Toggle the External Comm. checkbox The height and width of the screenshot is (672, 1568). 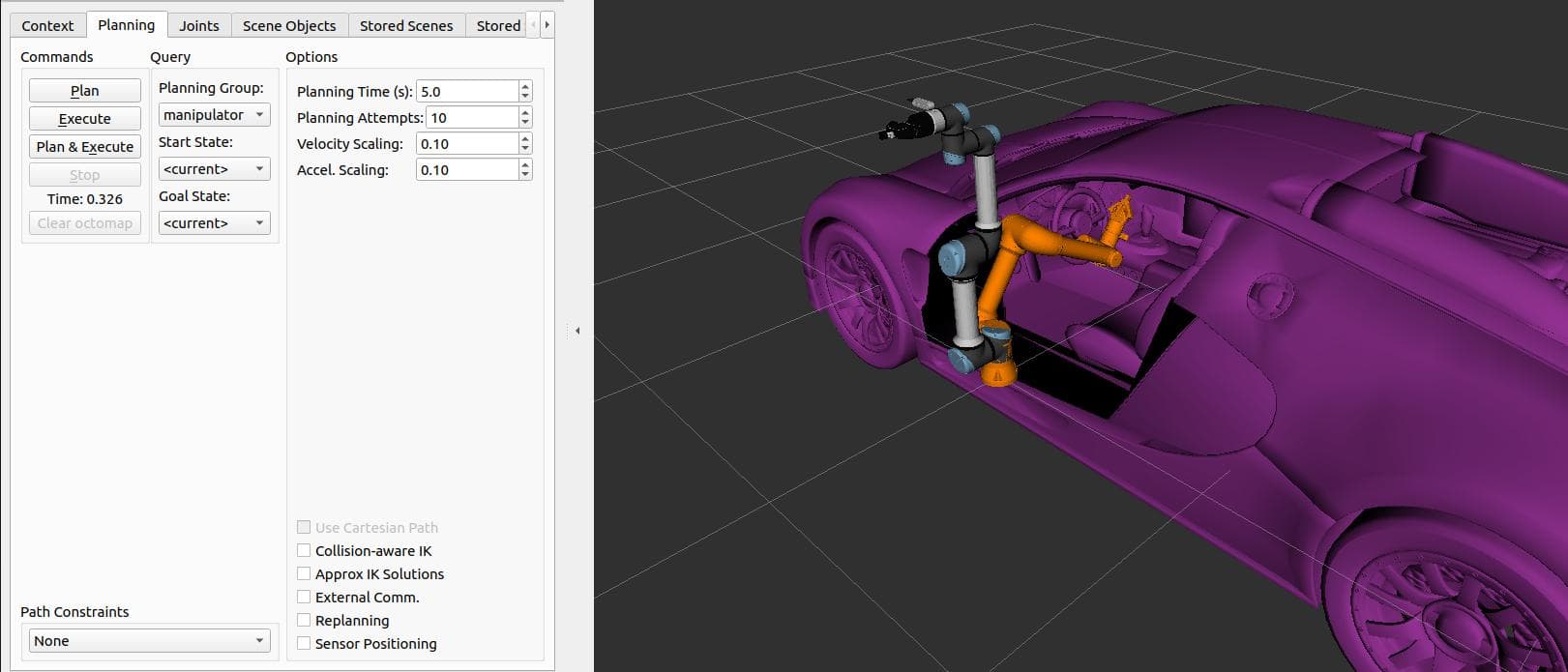[304, 598]
